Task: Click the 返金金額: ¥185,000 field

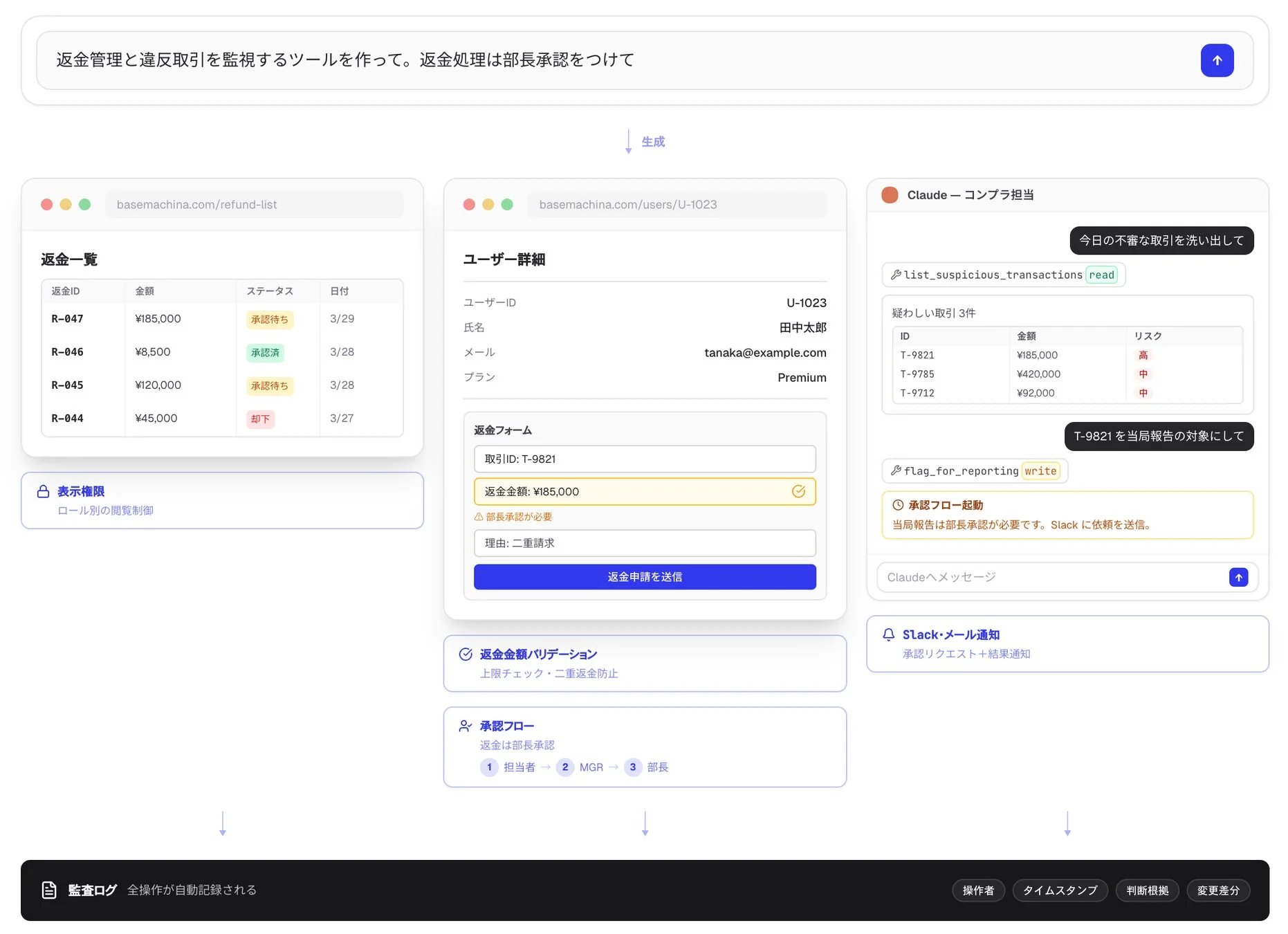Action: point(645,491)
